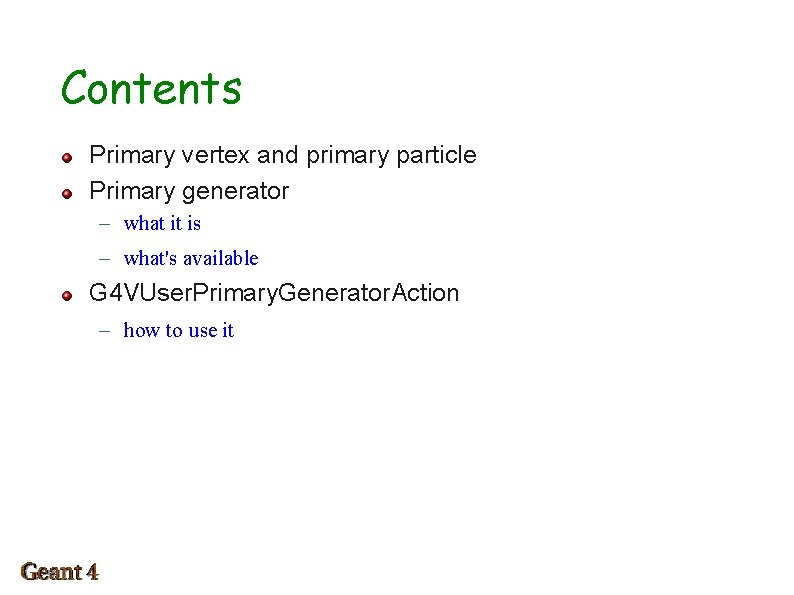Click the word 'vertex' in first bullet

(x=216, y=155)
